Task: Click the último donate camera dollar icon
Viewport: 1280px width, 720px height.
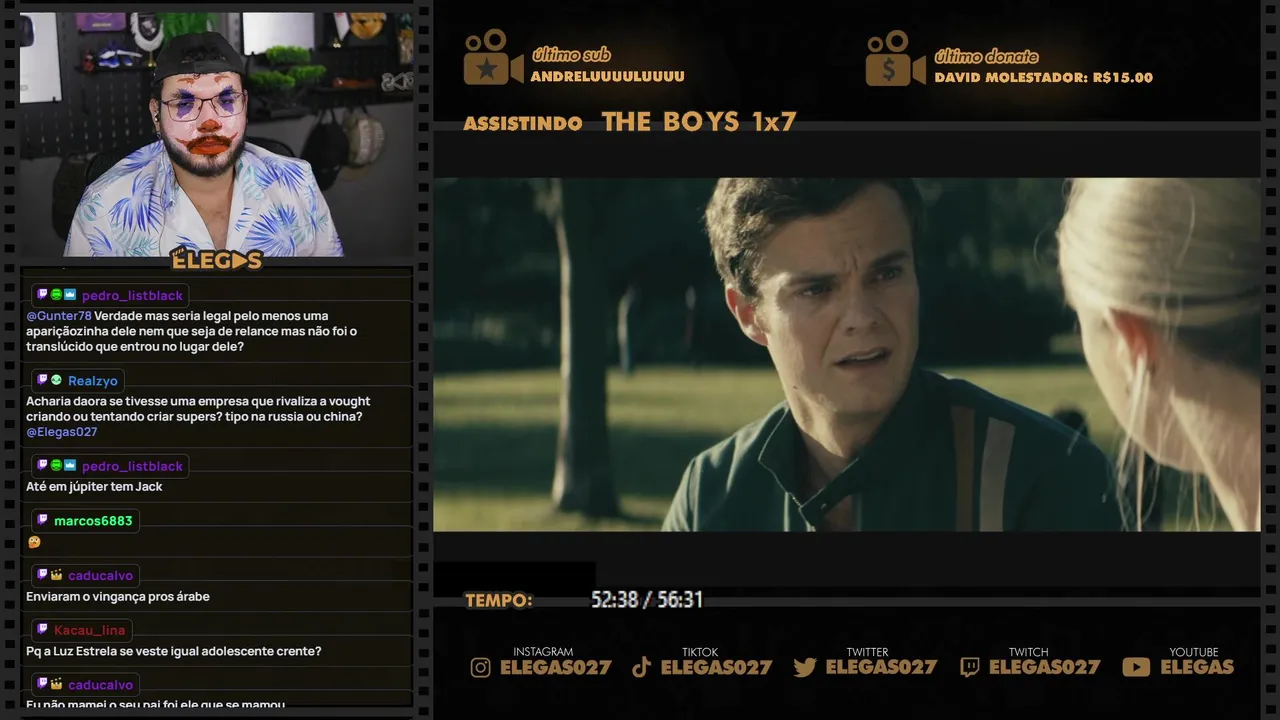Action: [895, 58]
